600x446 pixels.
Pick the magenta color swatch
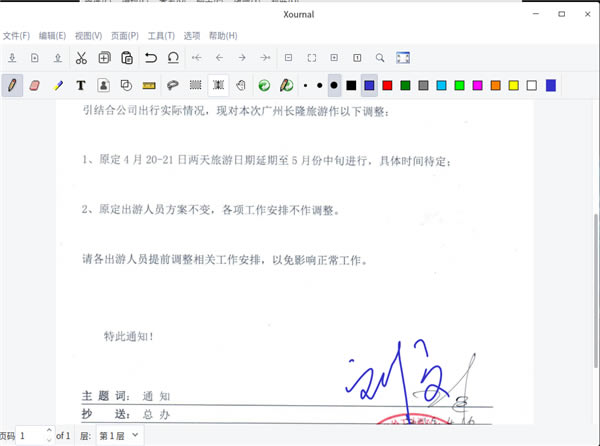(x=478, y=85)
